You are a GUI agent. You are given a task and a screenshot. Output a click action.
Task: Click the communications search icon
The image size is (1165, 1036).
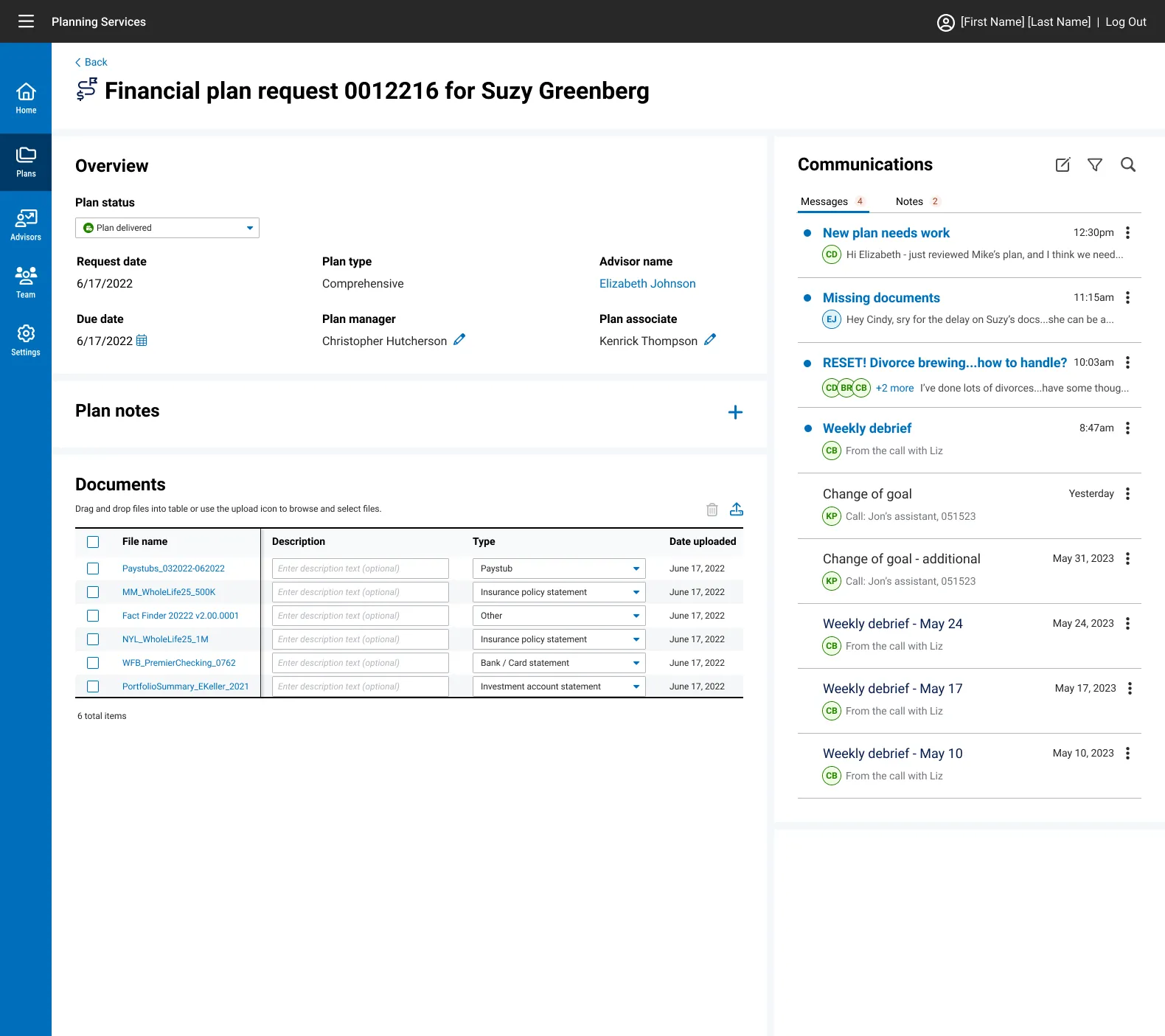tap(1128, 164)
